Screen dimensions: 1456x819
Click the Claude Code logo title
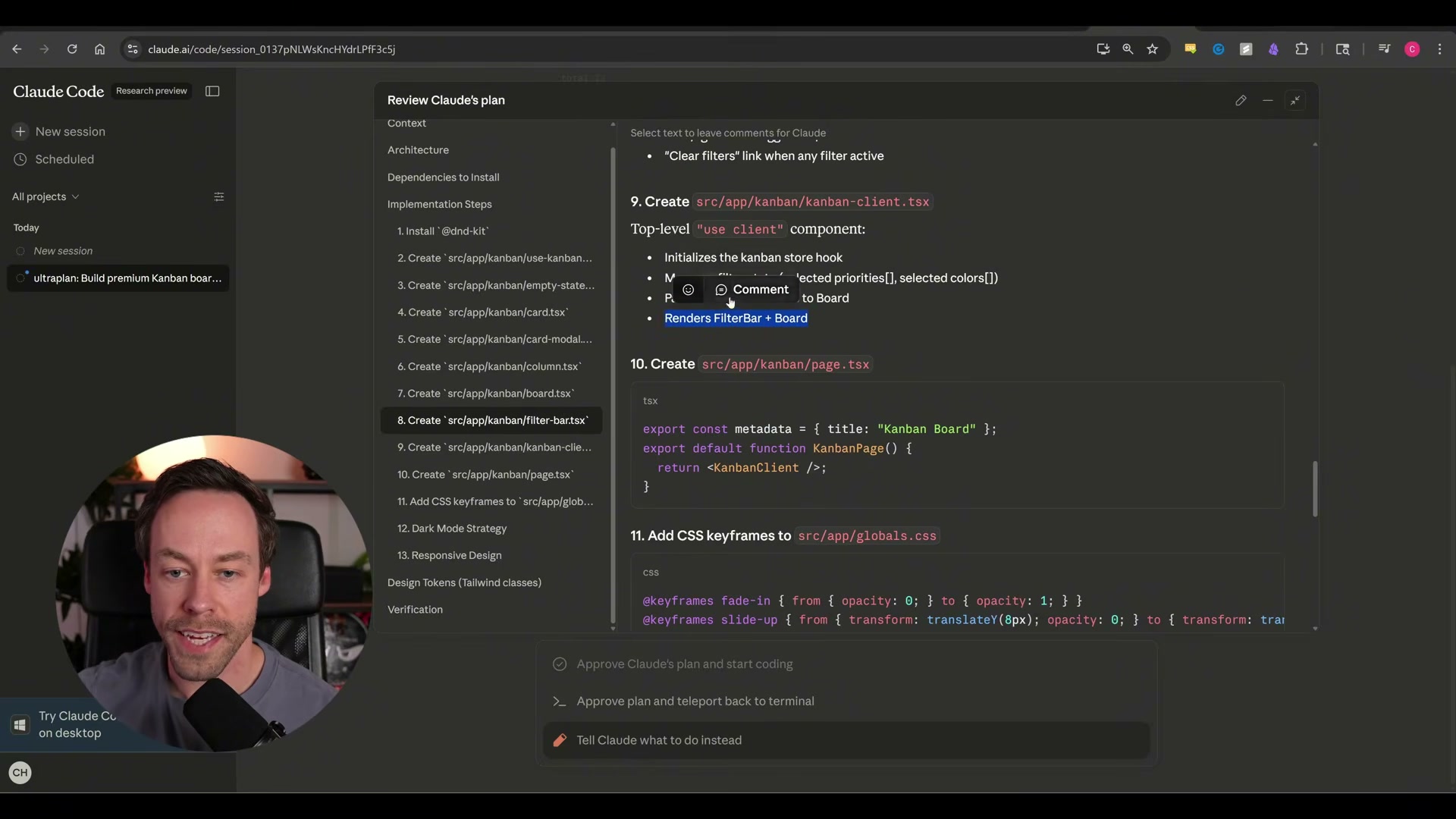pos(58,92)
